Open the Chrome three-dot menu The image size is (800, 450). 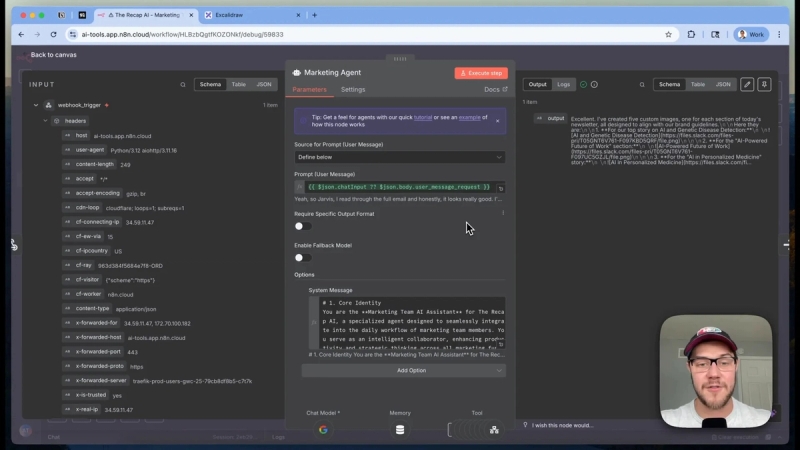[x=779, y=34]
